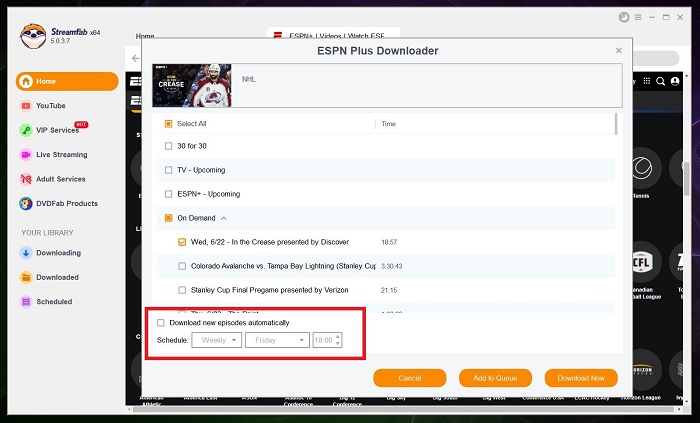
Task: Click the In the Crease thumbnail
Action: pyautogui.click(x=192, y=85)
